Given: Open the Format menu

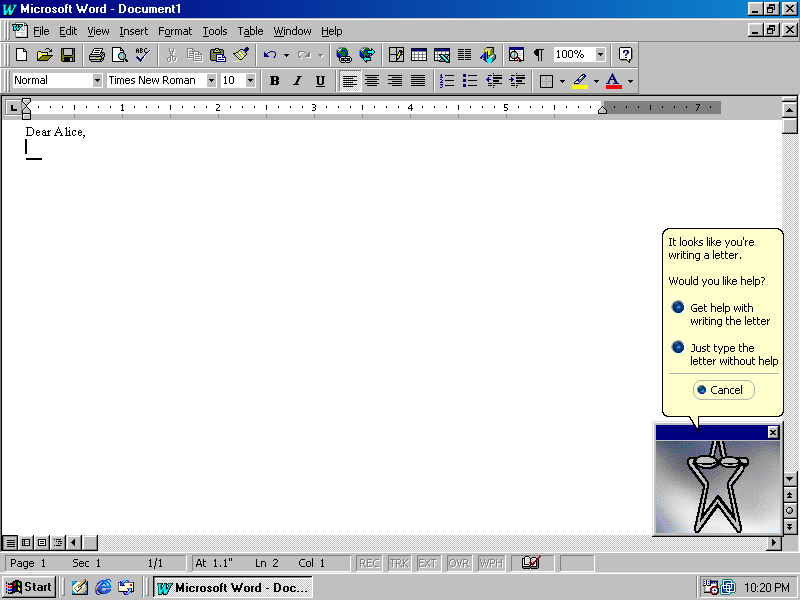Looking at the screenshot, I should (x=175, y=31).
